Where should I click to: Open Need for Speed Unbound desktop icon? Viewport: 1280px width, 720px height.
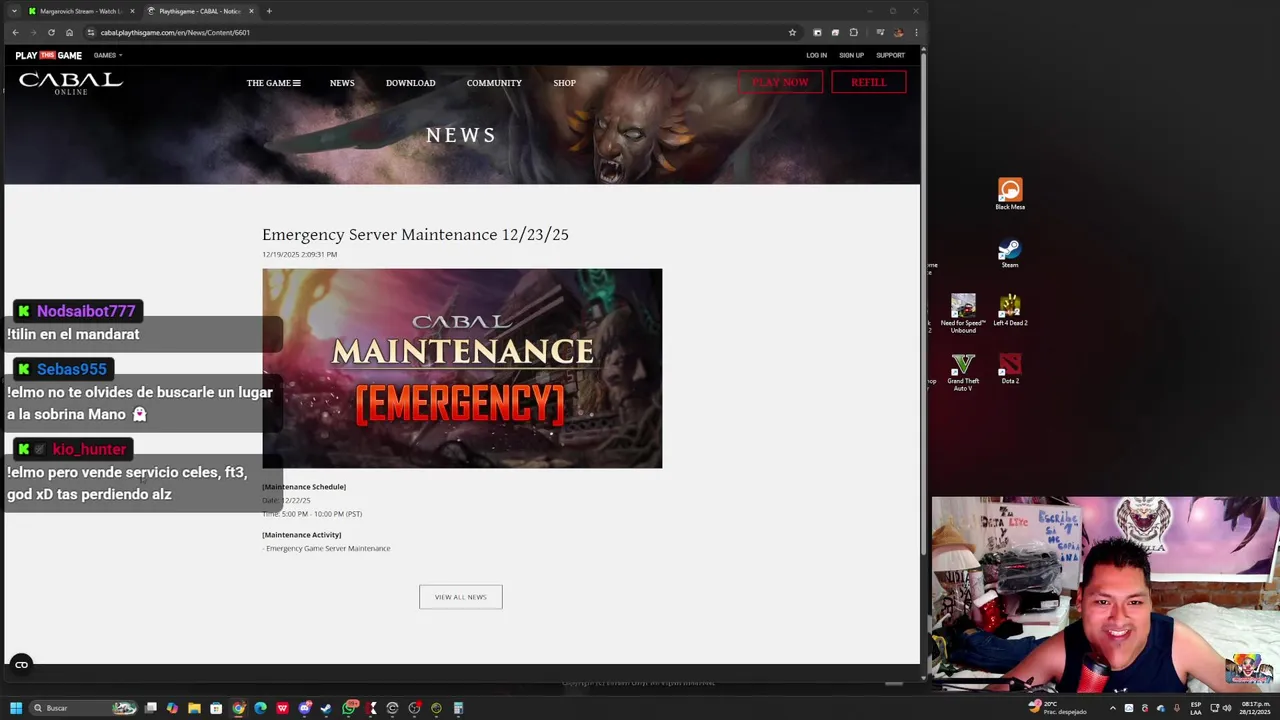(963, 313)
